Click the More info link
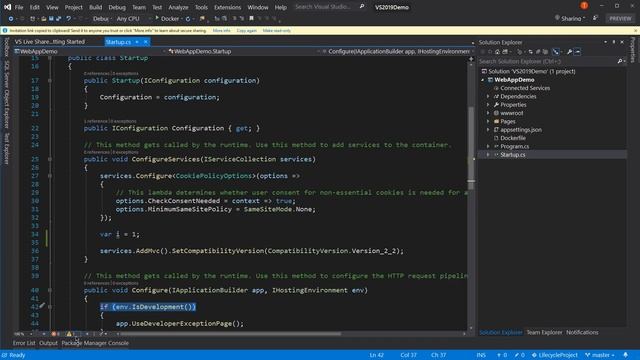Image resolution: width=640 pixels, height=360 pixels. (x=222, y=31)
